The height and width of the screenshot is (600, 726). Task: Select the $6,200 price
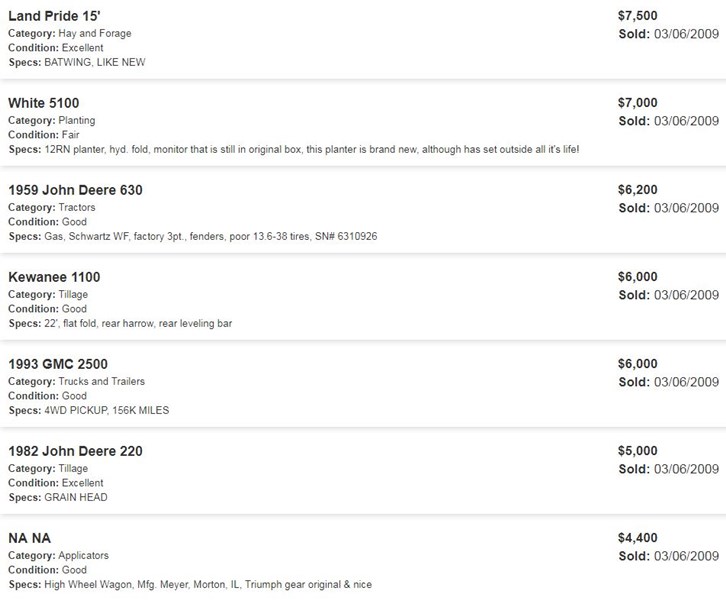[638, 190]
